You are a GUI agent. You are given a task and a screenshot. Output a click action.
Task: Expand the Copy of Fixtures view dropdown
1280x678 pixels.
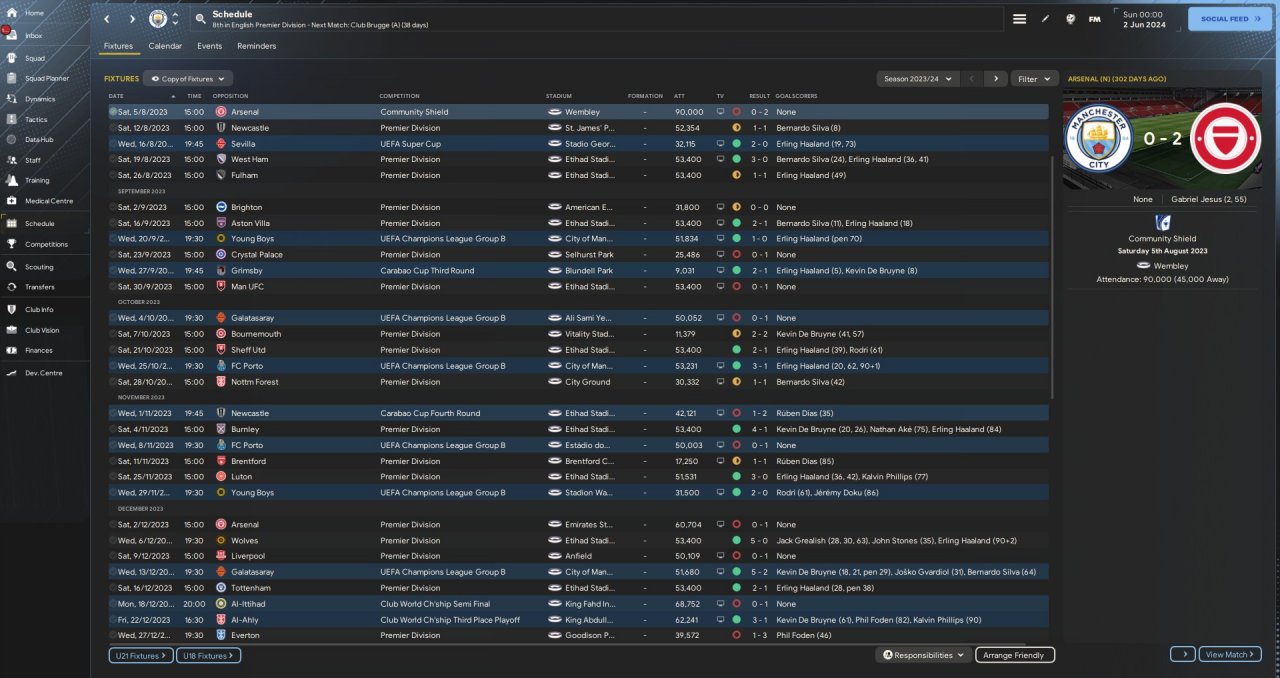tap(188, 78)
